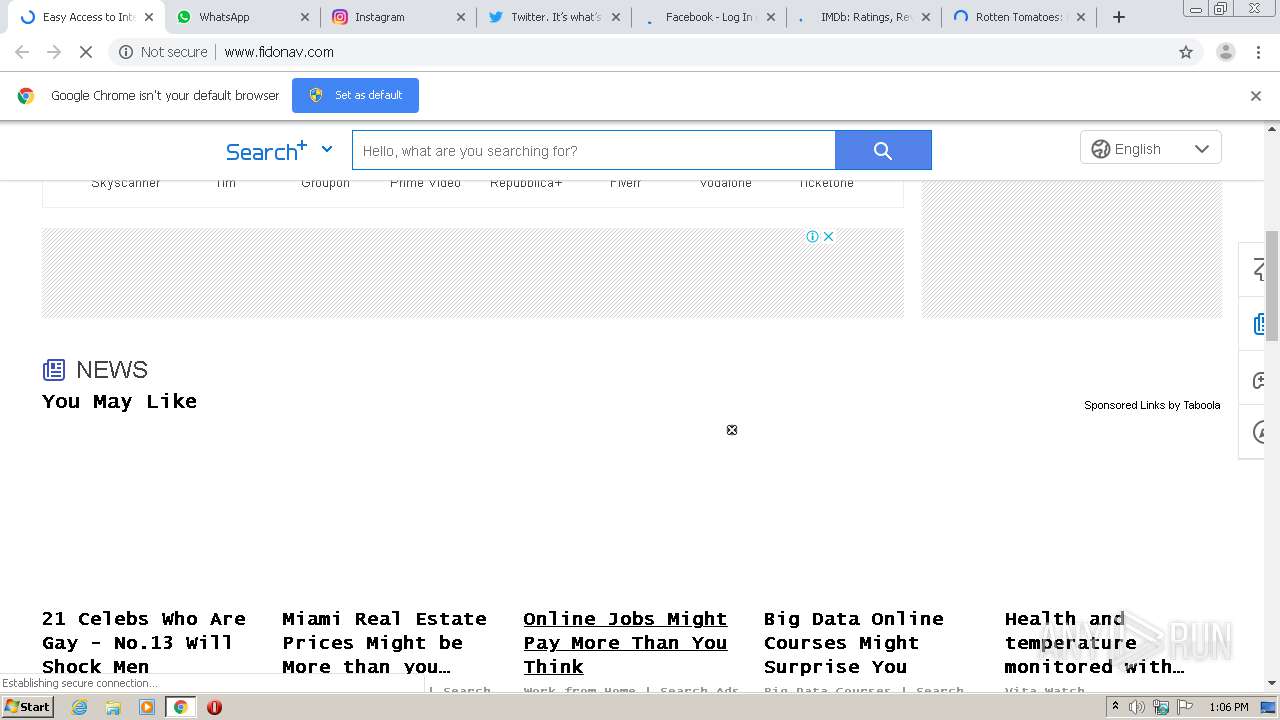The width and height of the screenshot is (1280, 720).
Task: Select the Chrome taskbar button
Action: pos(180,707)
